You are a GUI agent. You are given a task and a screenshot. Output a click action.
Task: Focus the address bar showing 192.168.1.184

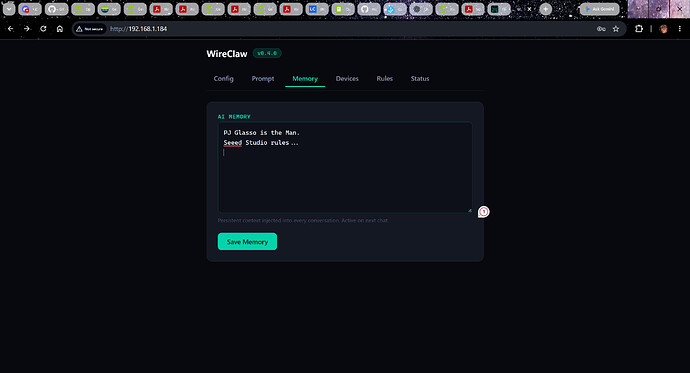(x=348, y=29)
